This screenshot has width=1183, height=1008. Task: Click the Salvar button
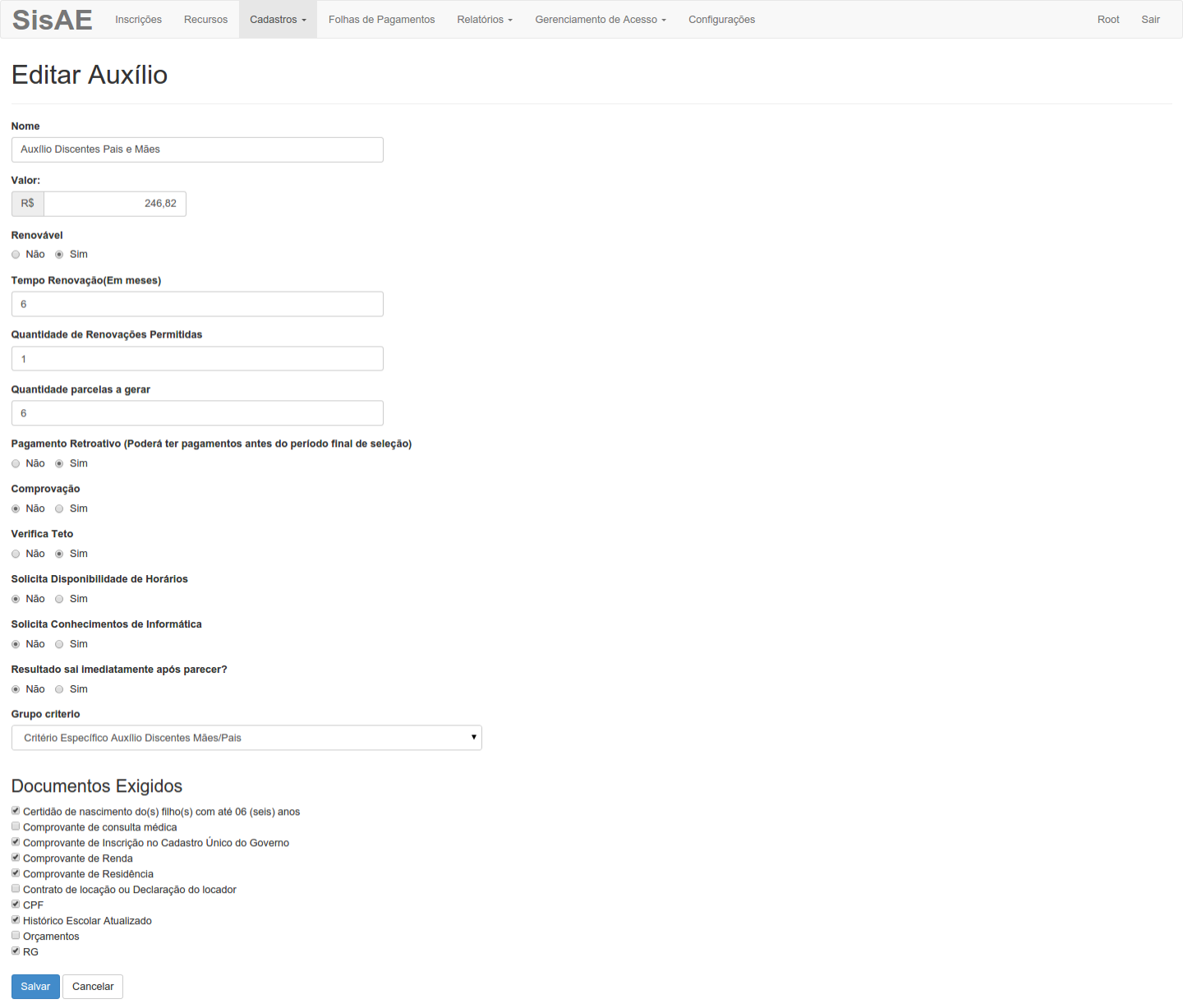(35, 987)
